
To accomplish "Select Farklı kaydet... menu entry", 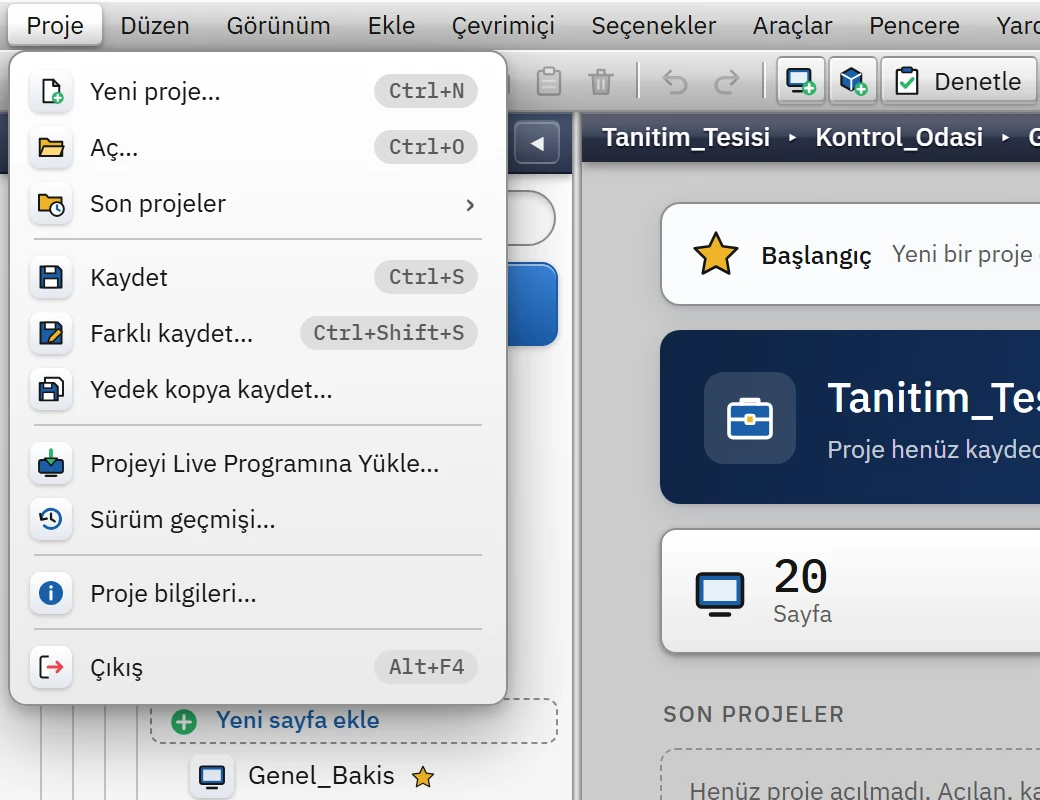I will coord(257,333).
